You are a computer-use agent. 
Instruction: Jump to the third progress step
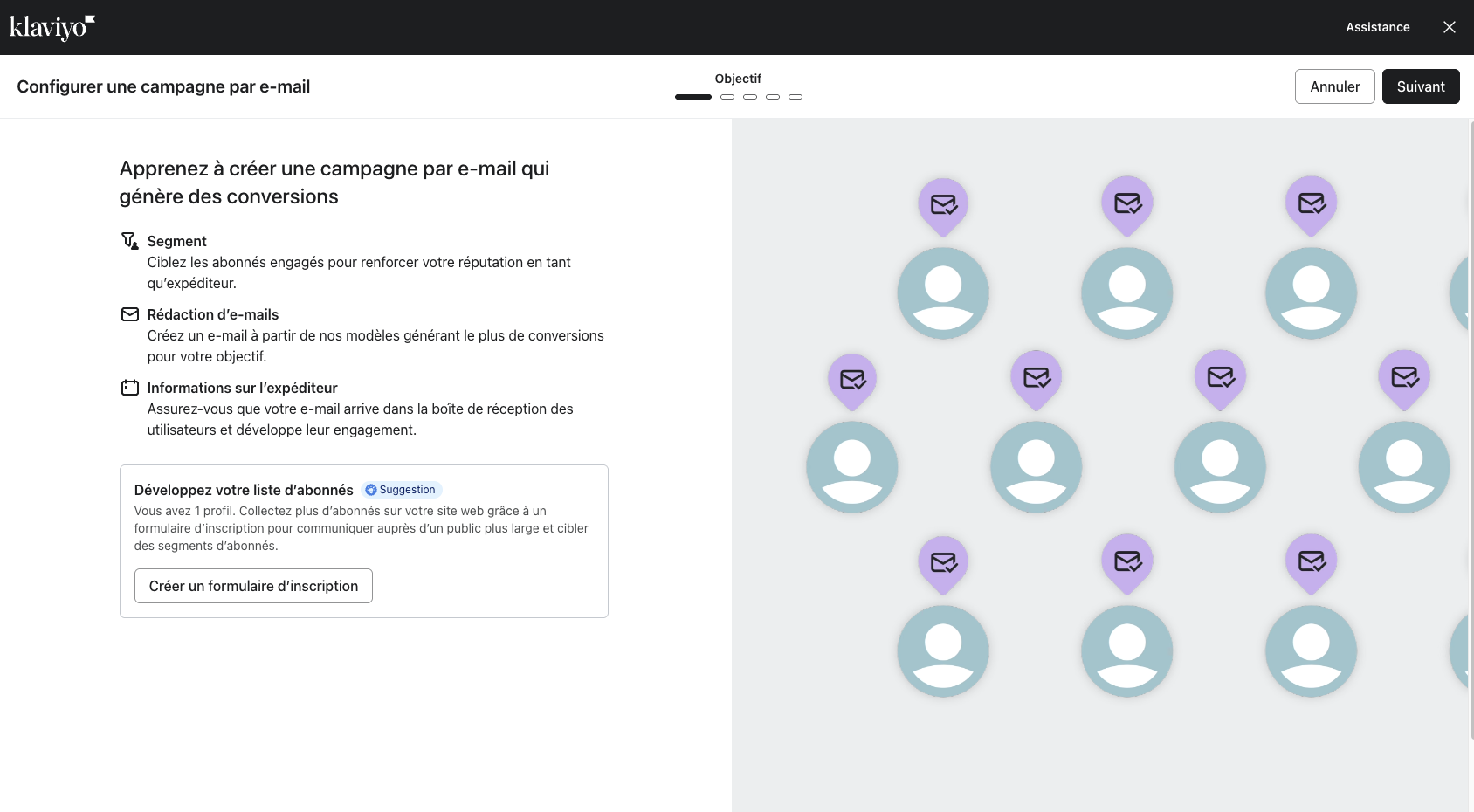pyautogui.click(x=750, y=97)
